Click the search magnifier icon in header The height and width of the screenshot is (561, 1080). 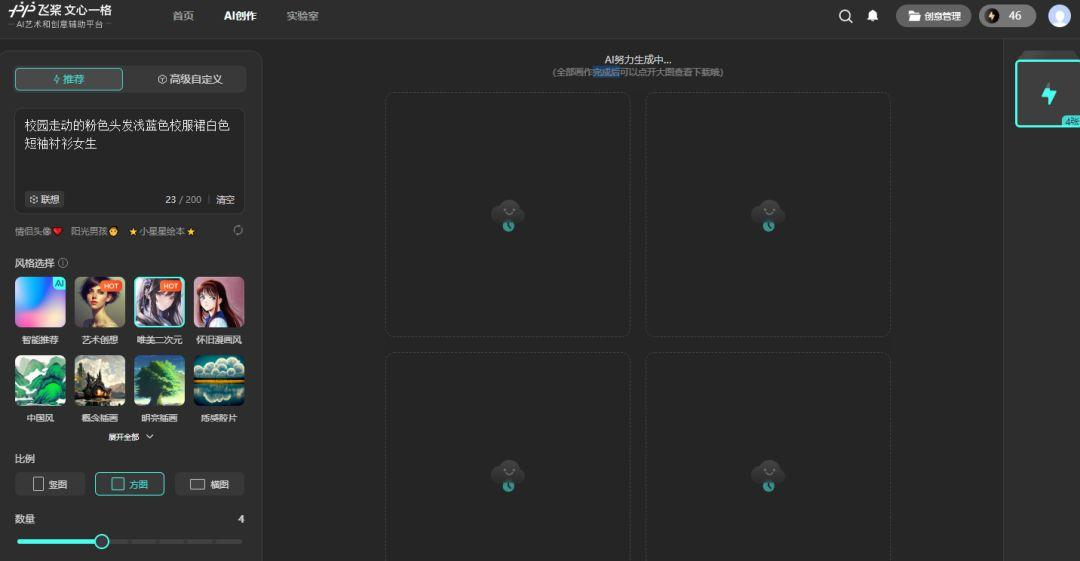tap(846, 16)
